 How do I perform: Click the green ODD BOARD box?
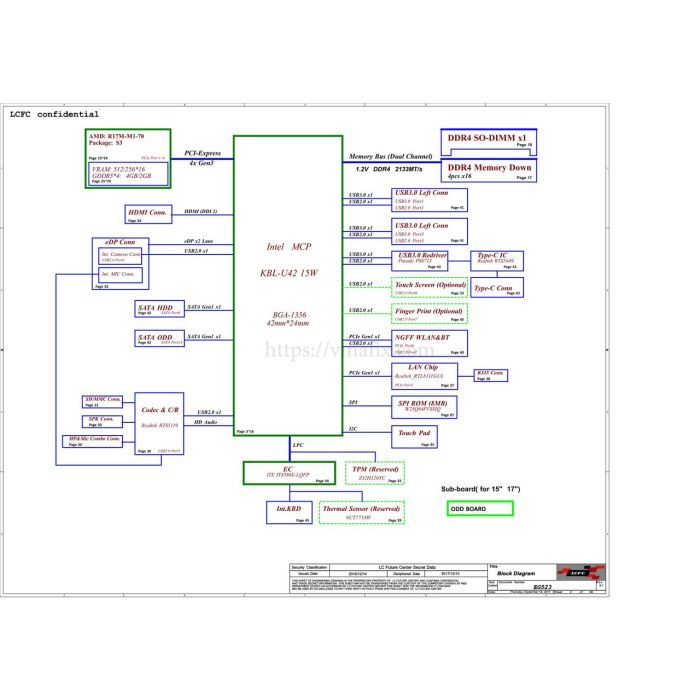click(480, 508)
